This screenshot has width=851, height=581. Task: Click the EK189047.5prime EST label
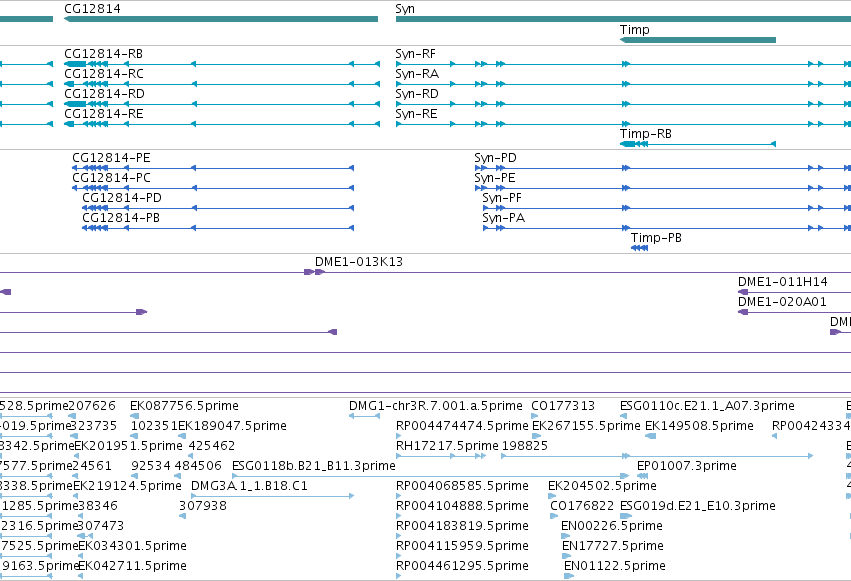click(232, 426)
